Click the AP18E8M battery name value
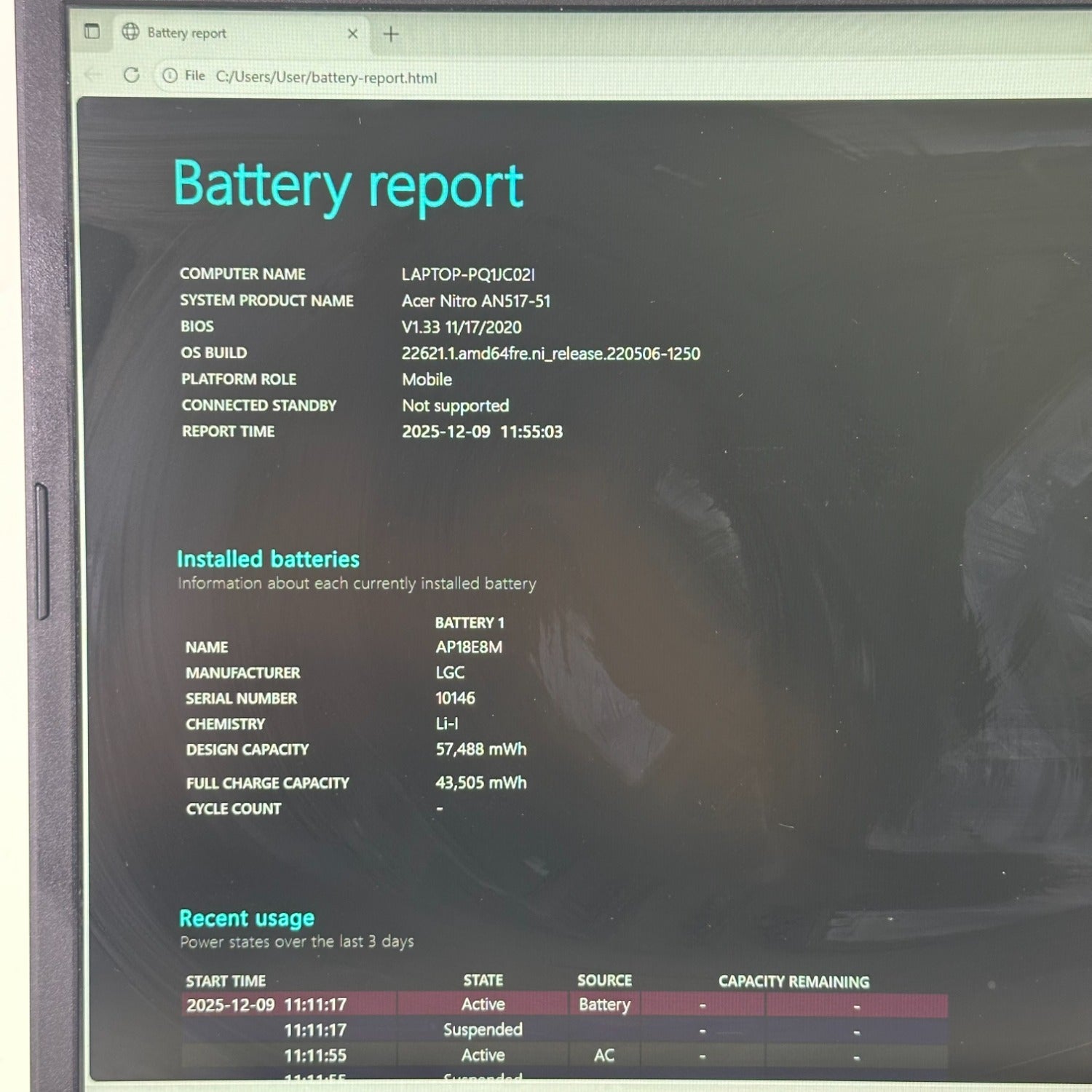This screenshot has width=1092, height=1092. pyautogui.click(x=469, y=647)
